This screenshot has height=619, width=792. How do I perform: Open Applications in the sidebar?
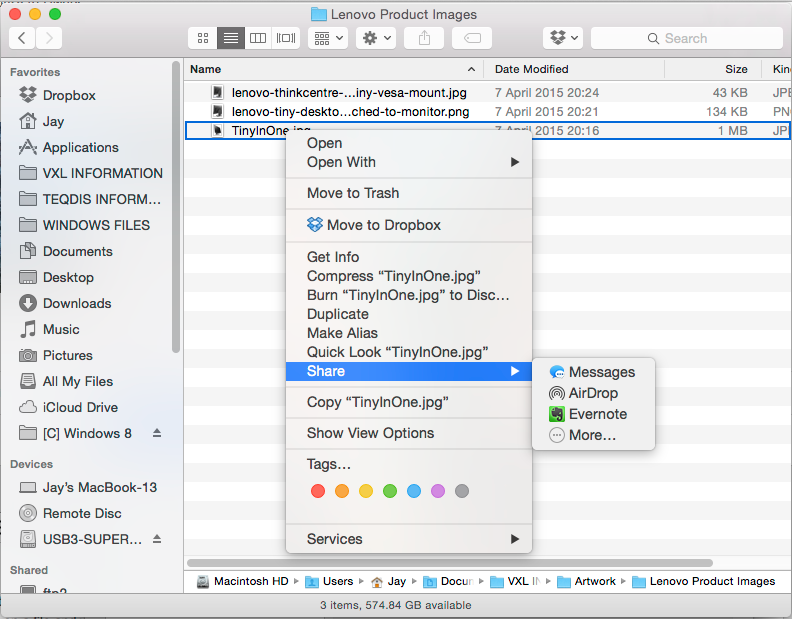tap(80, 147)
